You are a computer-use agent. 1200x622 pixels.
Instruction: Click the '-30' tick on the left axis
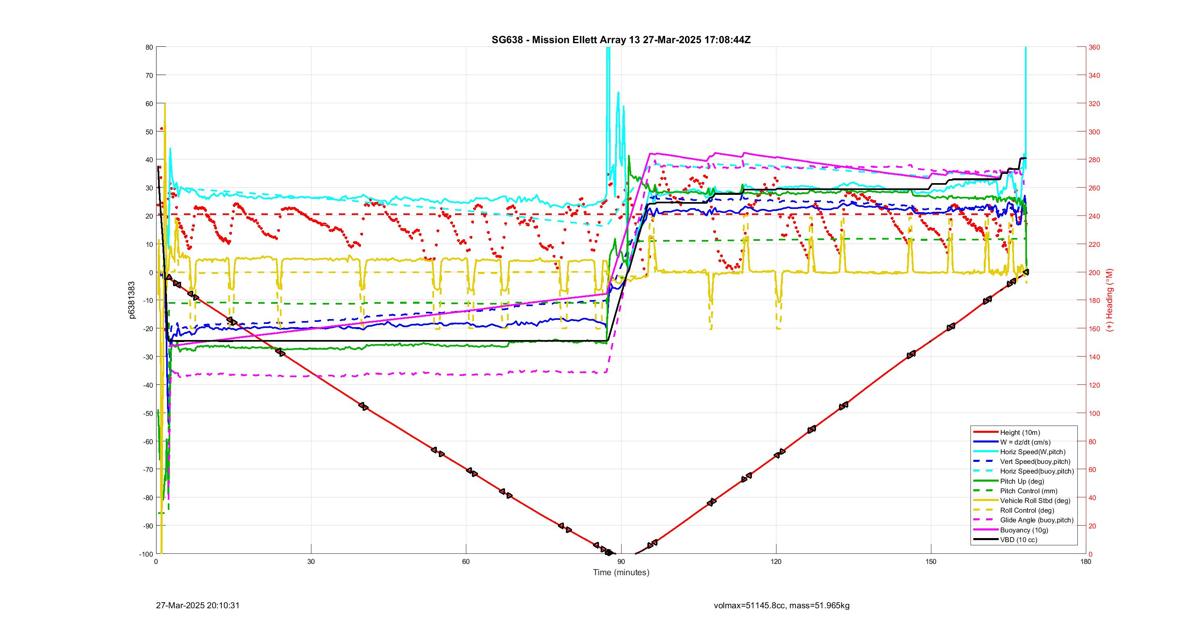(146, 357)
